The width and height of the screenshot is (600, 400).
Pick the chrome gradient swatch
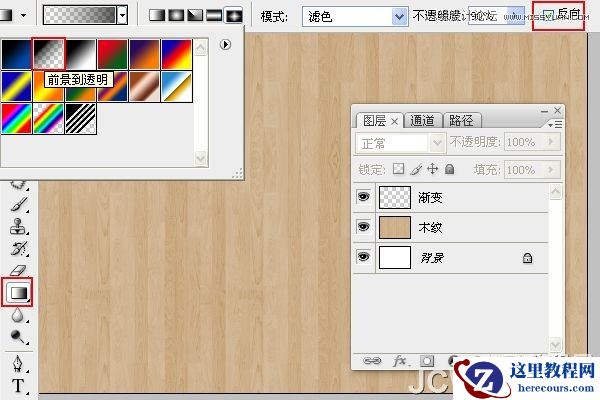click(177, 87)
